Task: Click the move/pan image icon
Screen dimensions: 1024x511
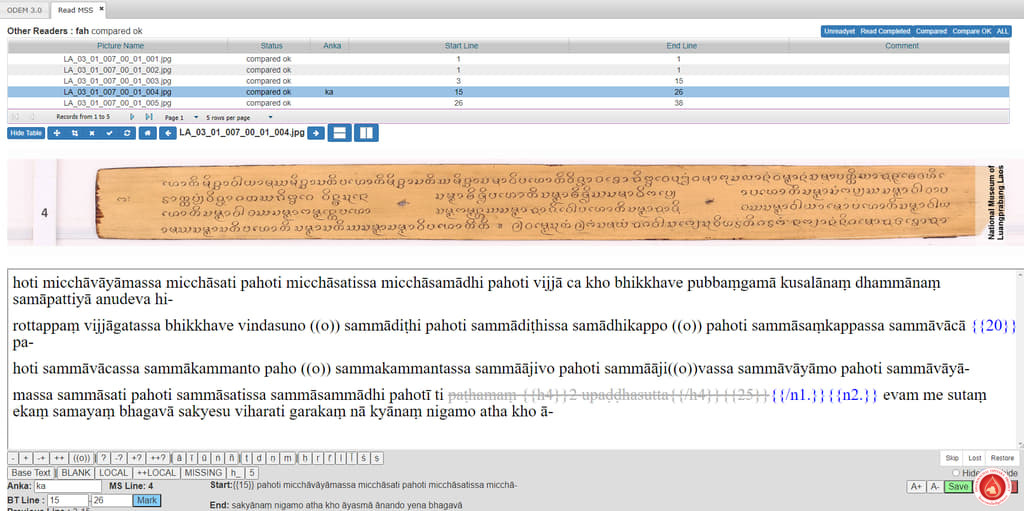Action: point(56,133)
